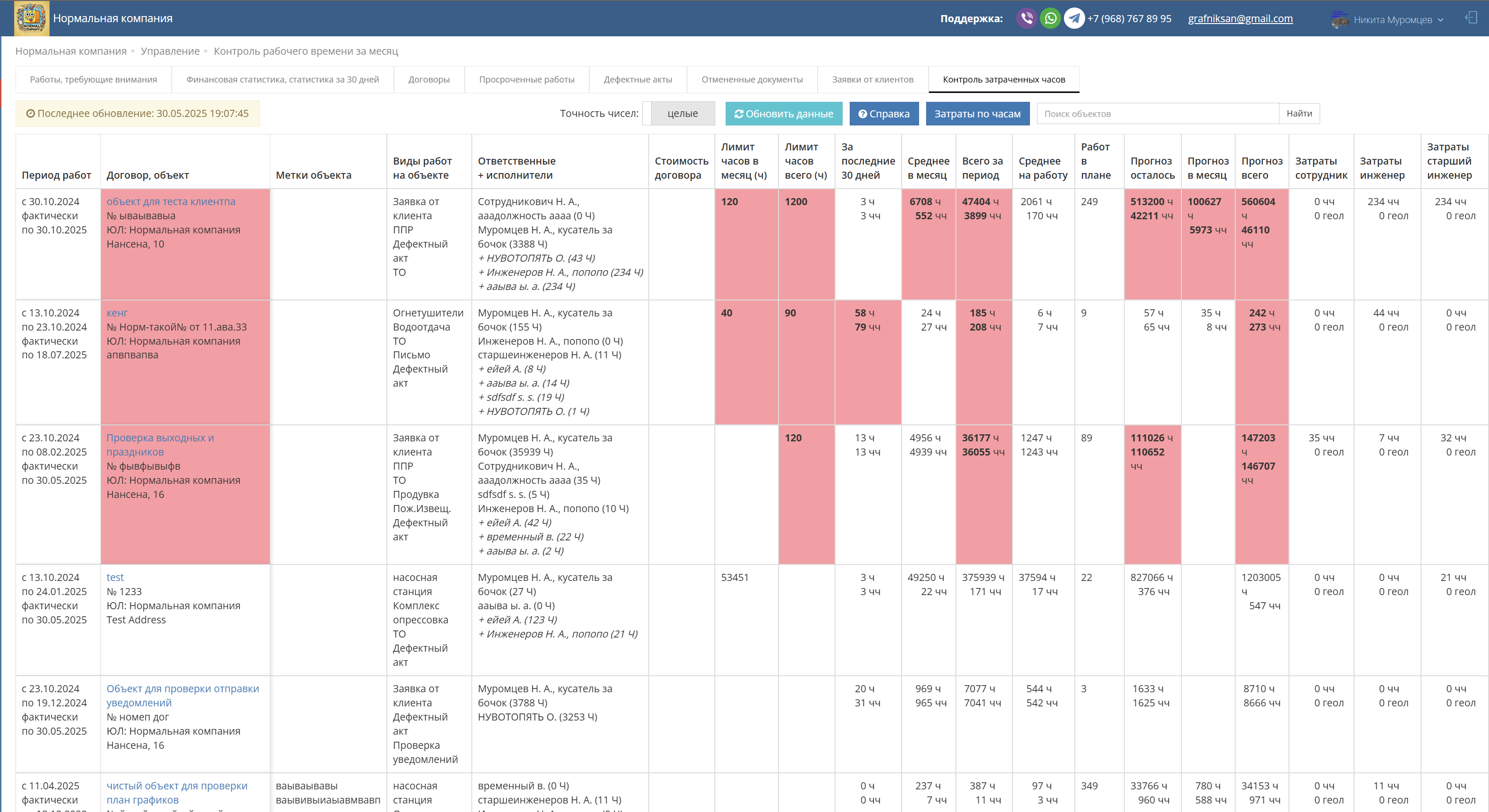Click Затраты по часам button
This screenshot has height=812, width=1489.
(x=977, y=114)
